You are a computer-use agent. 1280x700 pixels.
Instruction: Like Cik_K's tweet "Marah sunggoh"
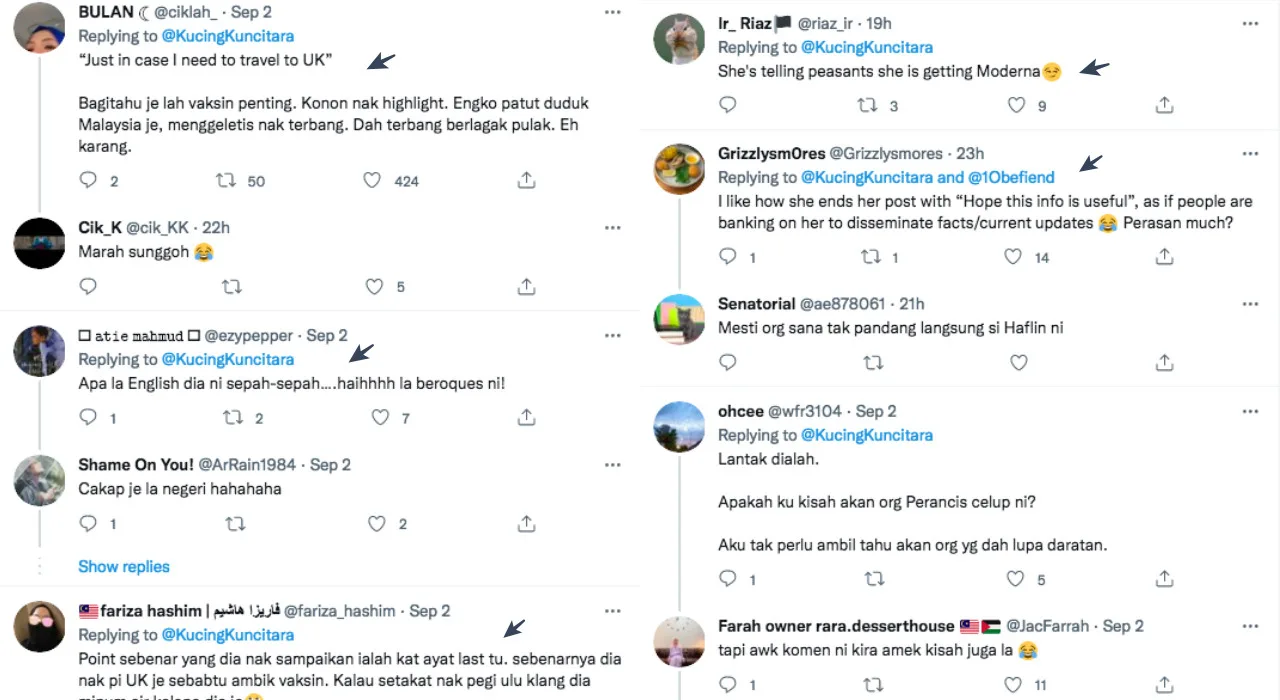374,286
